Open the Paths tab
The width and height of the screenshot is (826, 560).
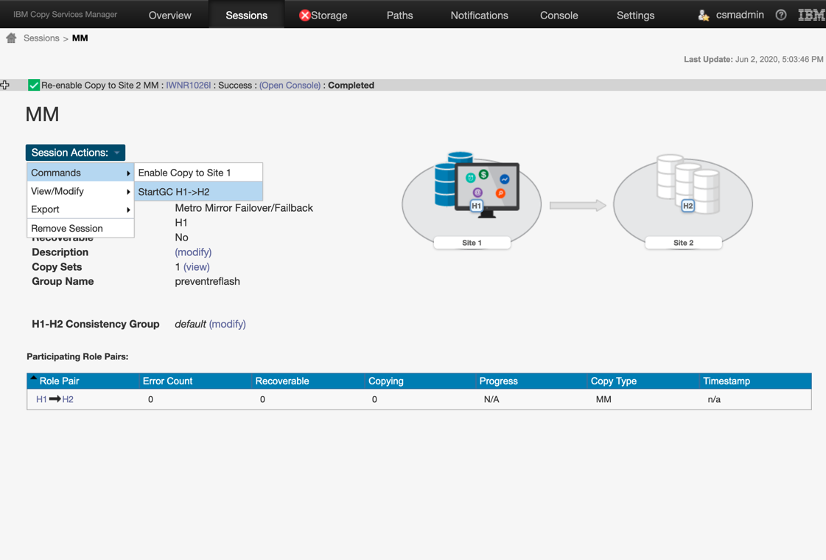point(400,15)
